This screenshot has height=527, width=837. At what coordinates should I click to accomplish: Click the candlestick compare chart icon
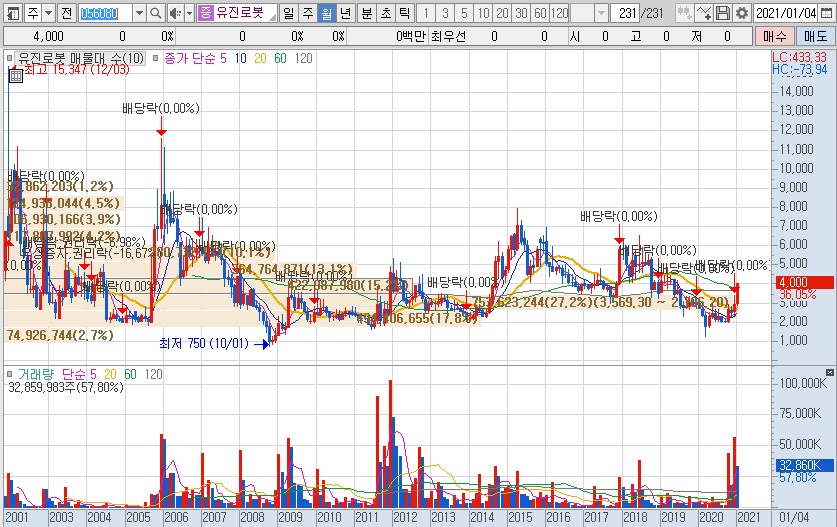(684, 13)
